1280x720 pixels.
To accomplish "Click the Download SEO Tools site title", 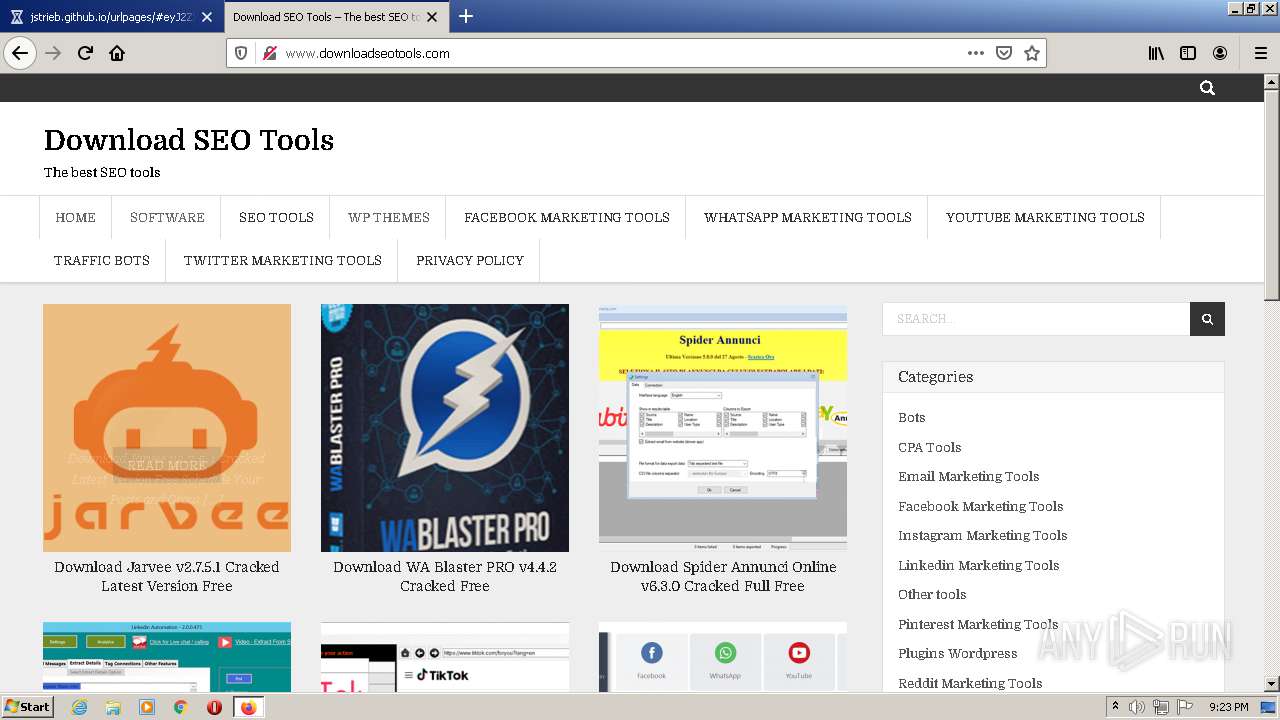I will point(189,140).
